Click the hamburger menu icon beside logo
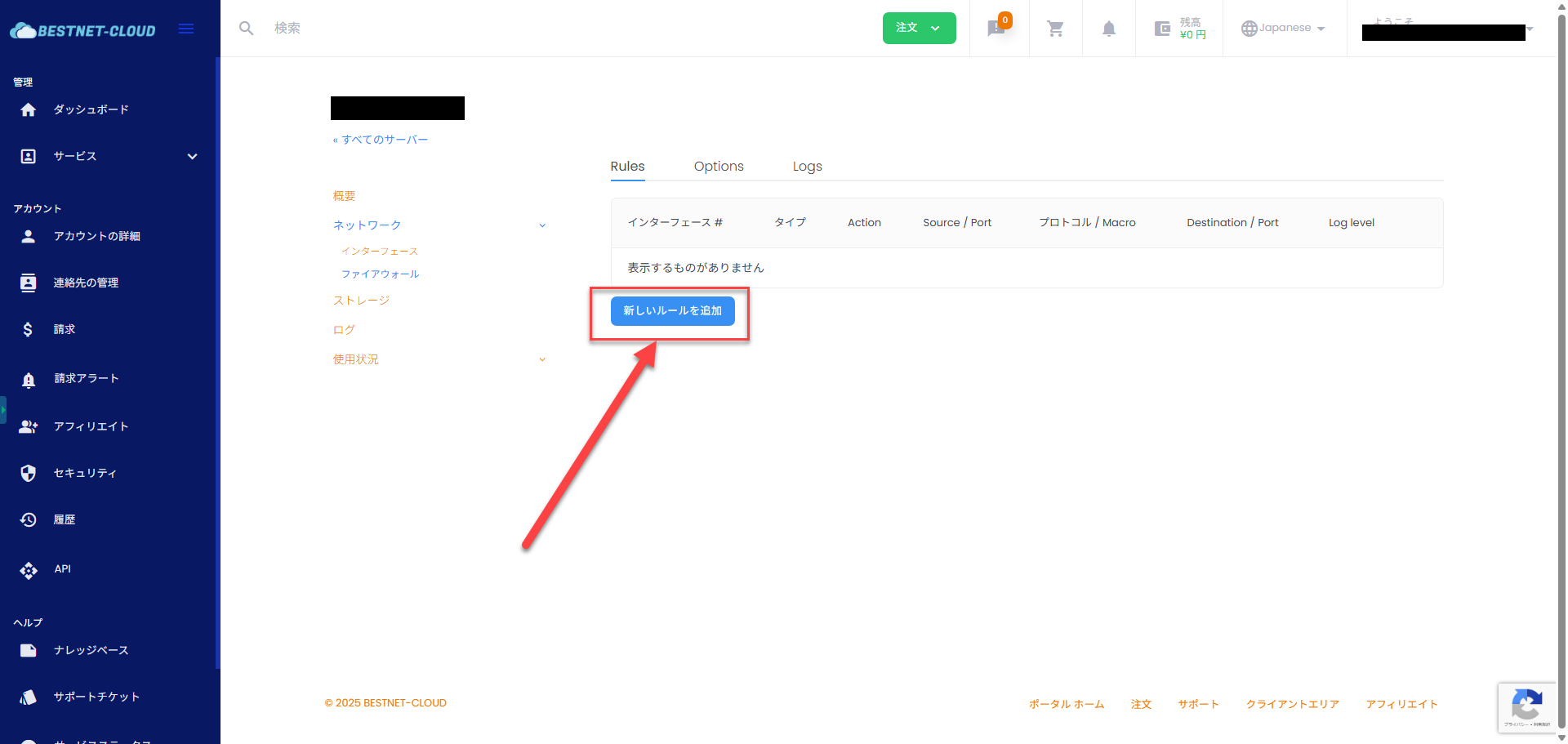1568x744 pixels. pos(186,29)
